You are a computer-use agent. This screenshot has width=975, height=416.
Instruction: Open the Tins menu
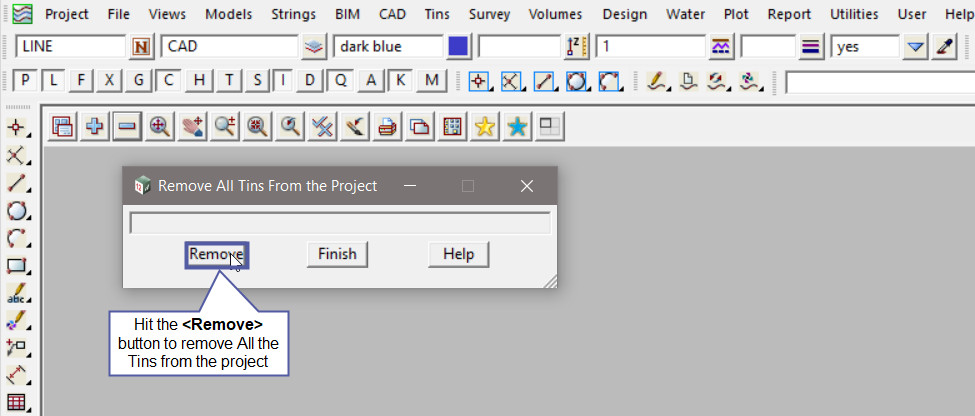point(437,14)
